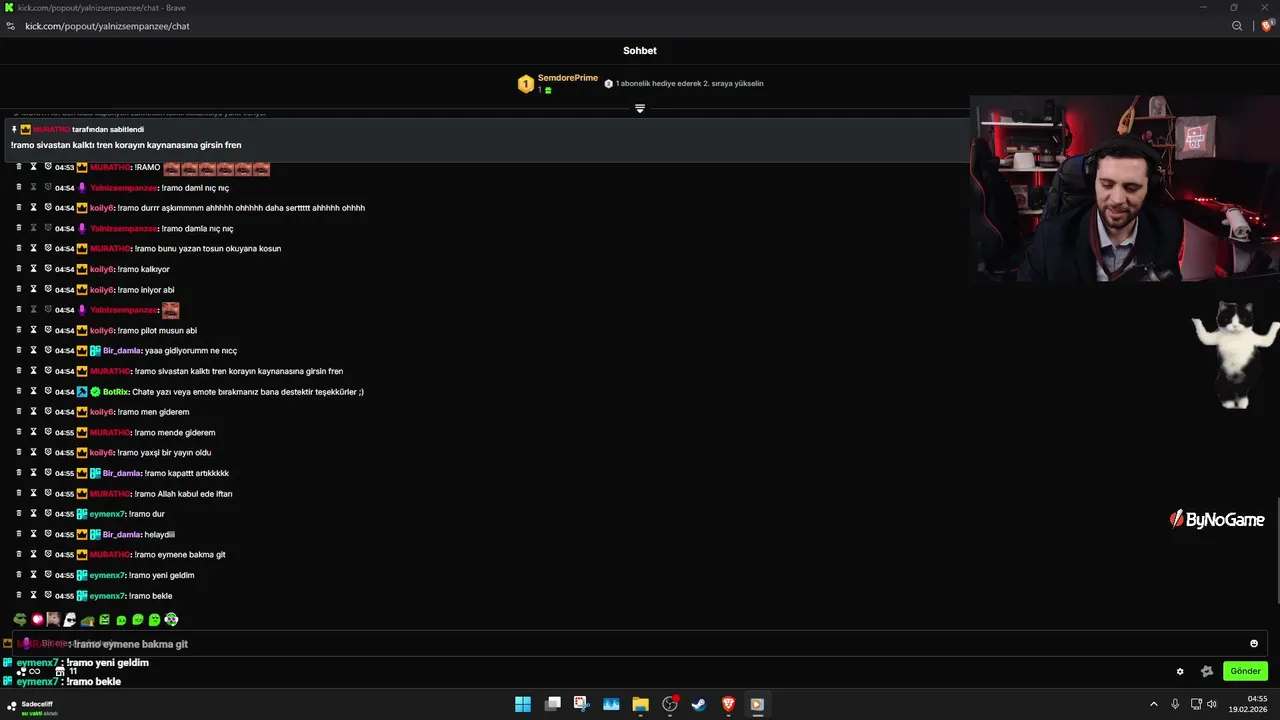Open SemdorePrime's profile in the leaderboard

pyautogui.click(x=568, y=78)
